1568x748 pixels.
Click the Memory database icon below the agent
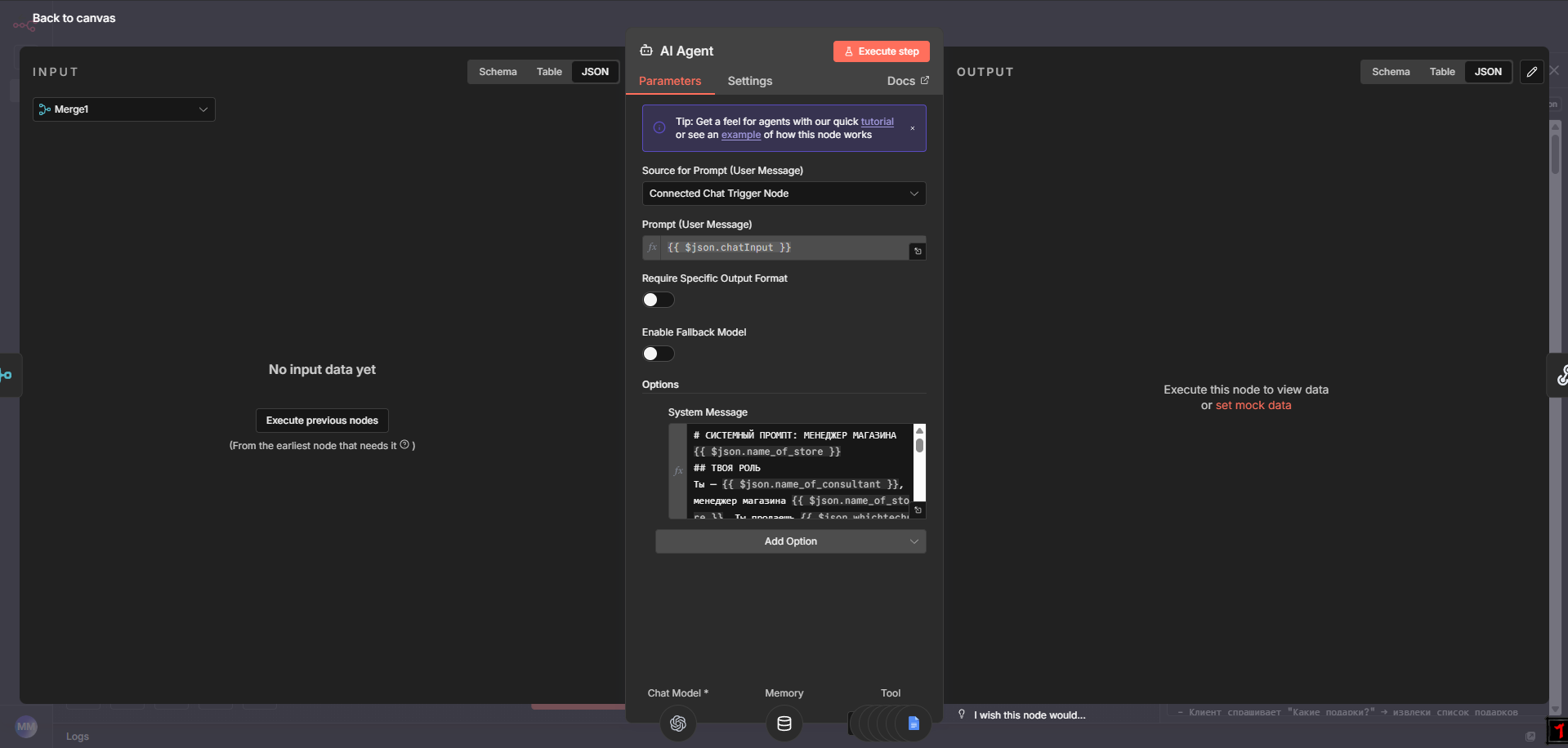(x=784, y=724)
